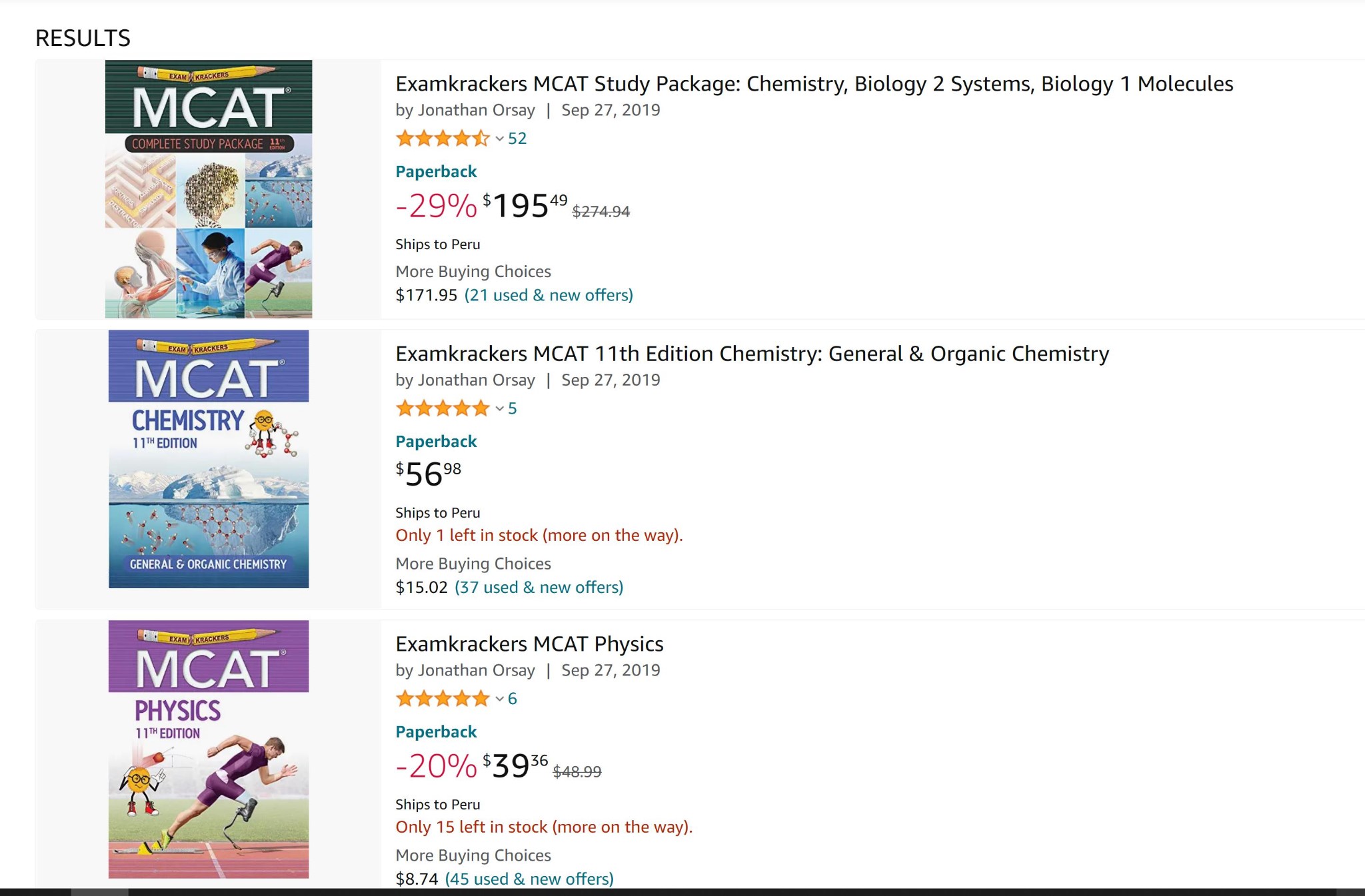The width and height of the screenshot is (1365, 896).
Task: Select Paperback format for the Chemistry book
Action: click(x=436, y=441)
